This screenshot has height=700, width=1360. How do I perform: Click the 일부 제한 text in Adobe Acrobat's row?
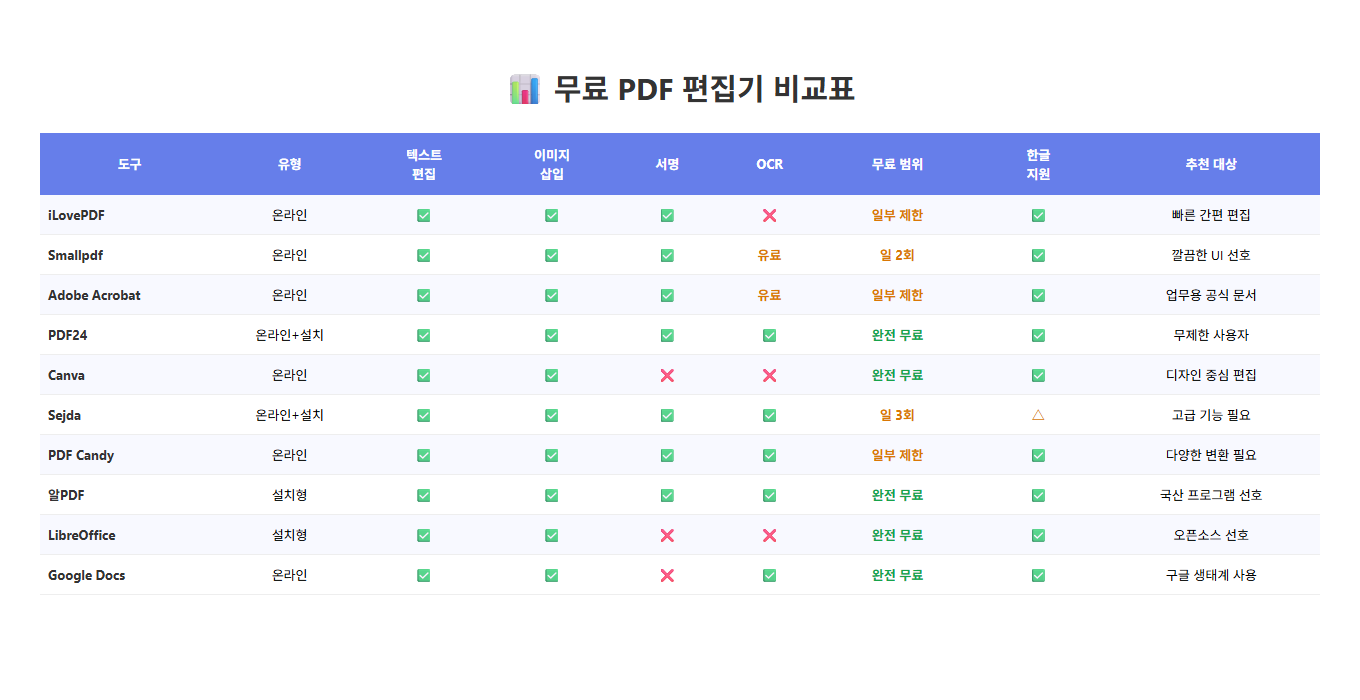pos(895,295)
